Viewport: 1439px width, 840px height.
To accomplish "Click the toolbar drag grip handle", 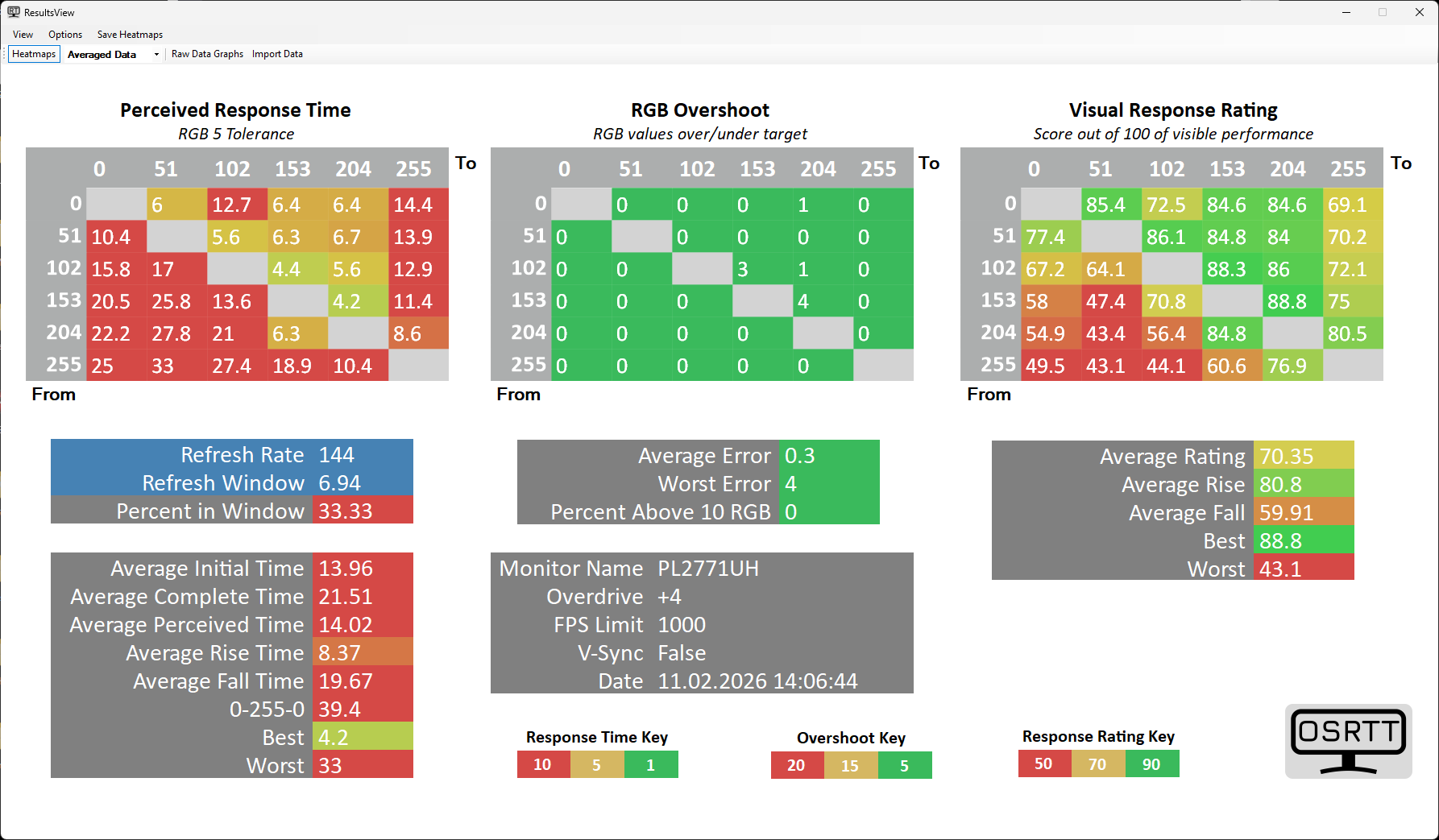I will pyautogui.click(x=5, y=54).
